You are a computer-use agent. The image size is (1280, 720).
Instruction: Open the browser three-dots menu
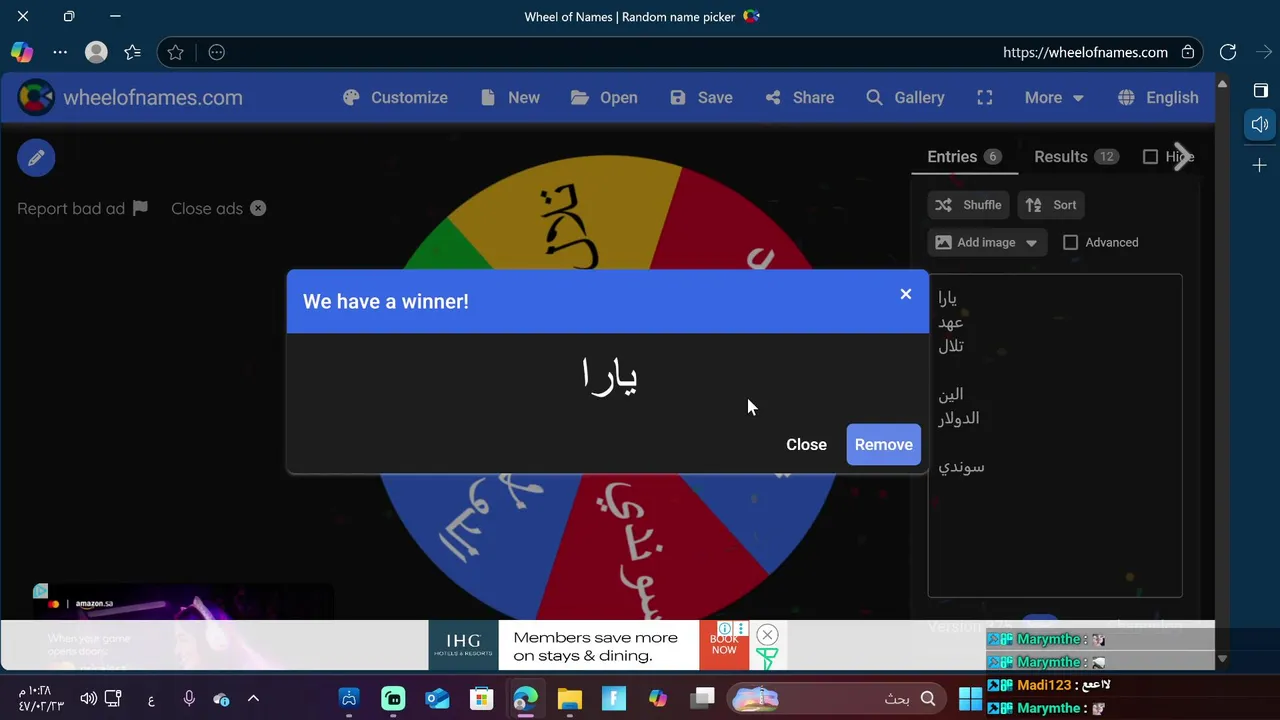tap(60, 52)
